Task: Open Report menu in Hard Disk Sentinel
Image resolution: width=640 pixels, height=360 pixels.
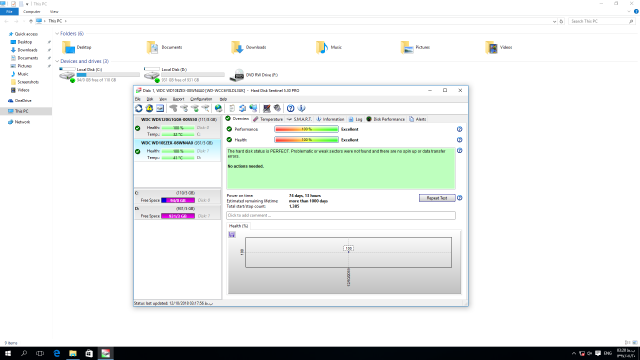Action: [178, 99]
